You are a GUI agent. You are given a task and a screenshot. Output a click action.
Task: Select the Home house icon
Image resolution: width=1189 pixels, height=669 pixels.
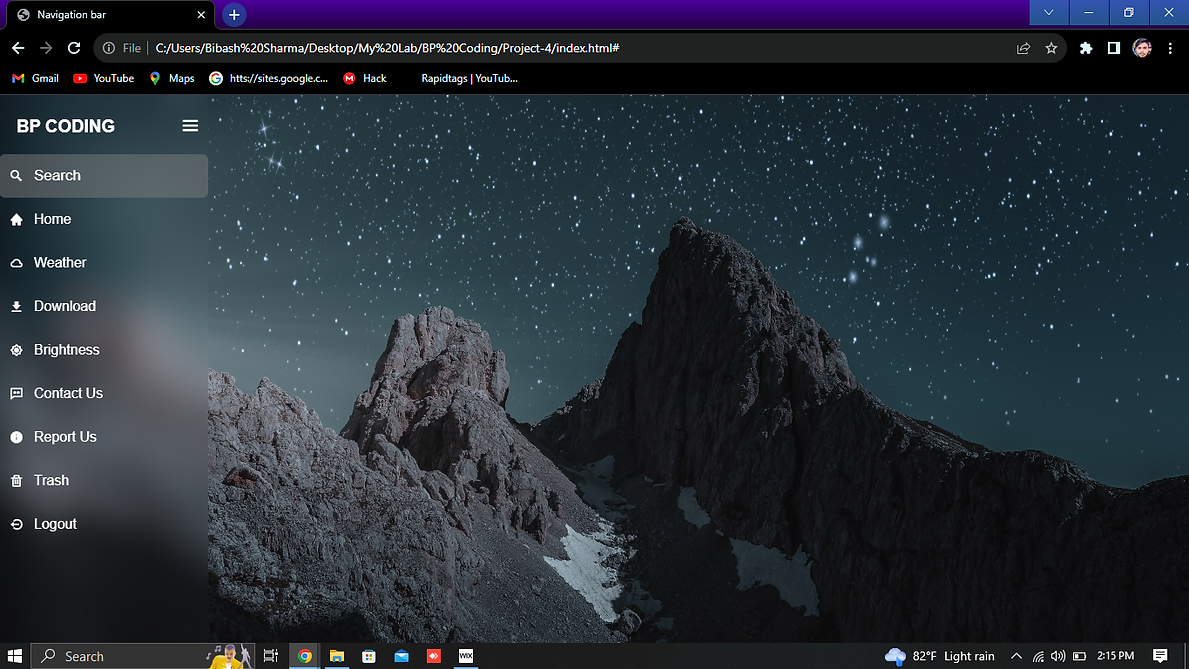tap(16, 220)
